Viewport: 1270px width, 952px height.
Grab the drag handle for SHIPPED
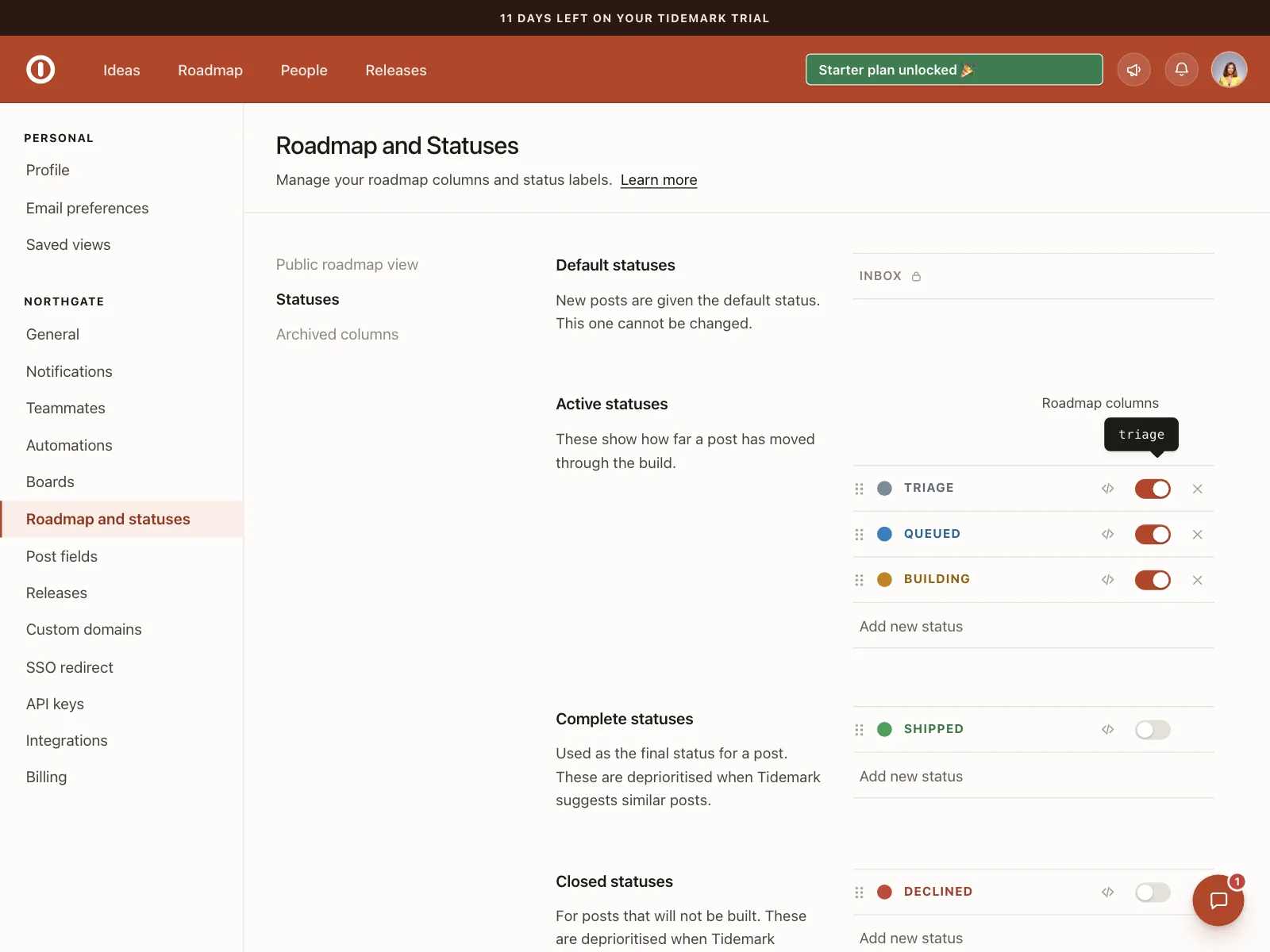pos(859,730)
